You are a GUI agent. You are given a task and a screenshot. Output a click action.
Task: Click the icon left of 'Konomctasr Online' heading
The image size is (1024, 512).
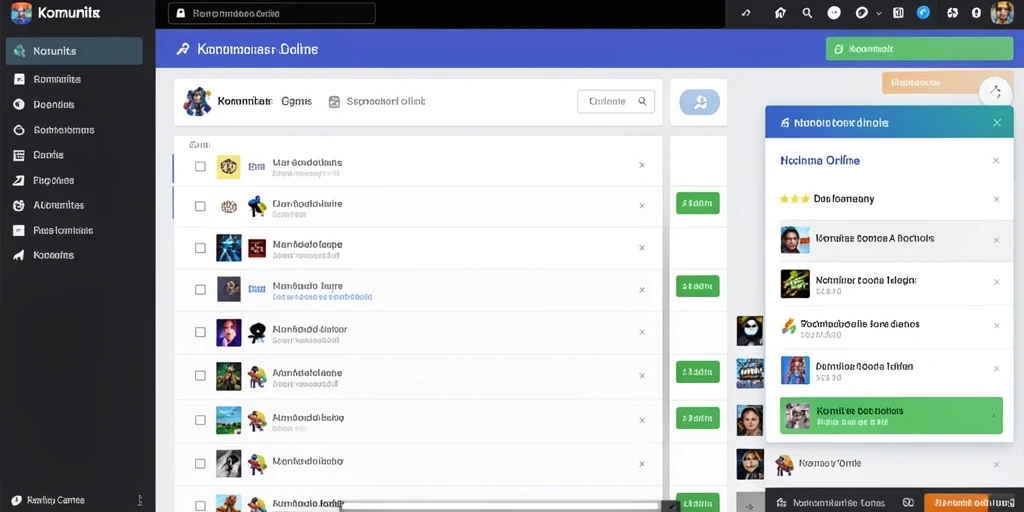[x=183, y=49]
